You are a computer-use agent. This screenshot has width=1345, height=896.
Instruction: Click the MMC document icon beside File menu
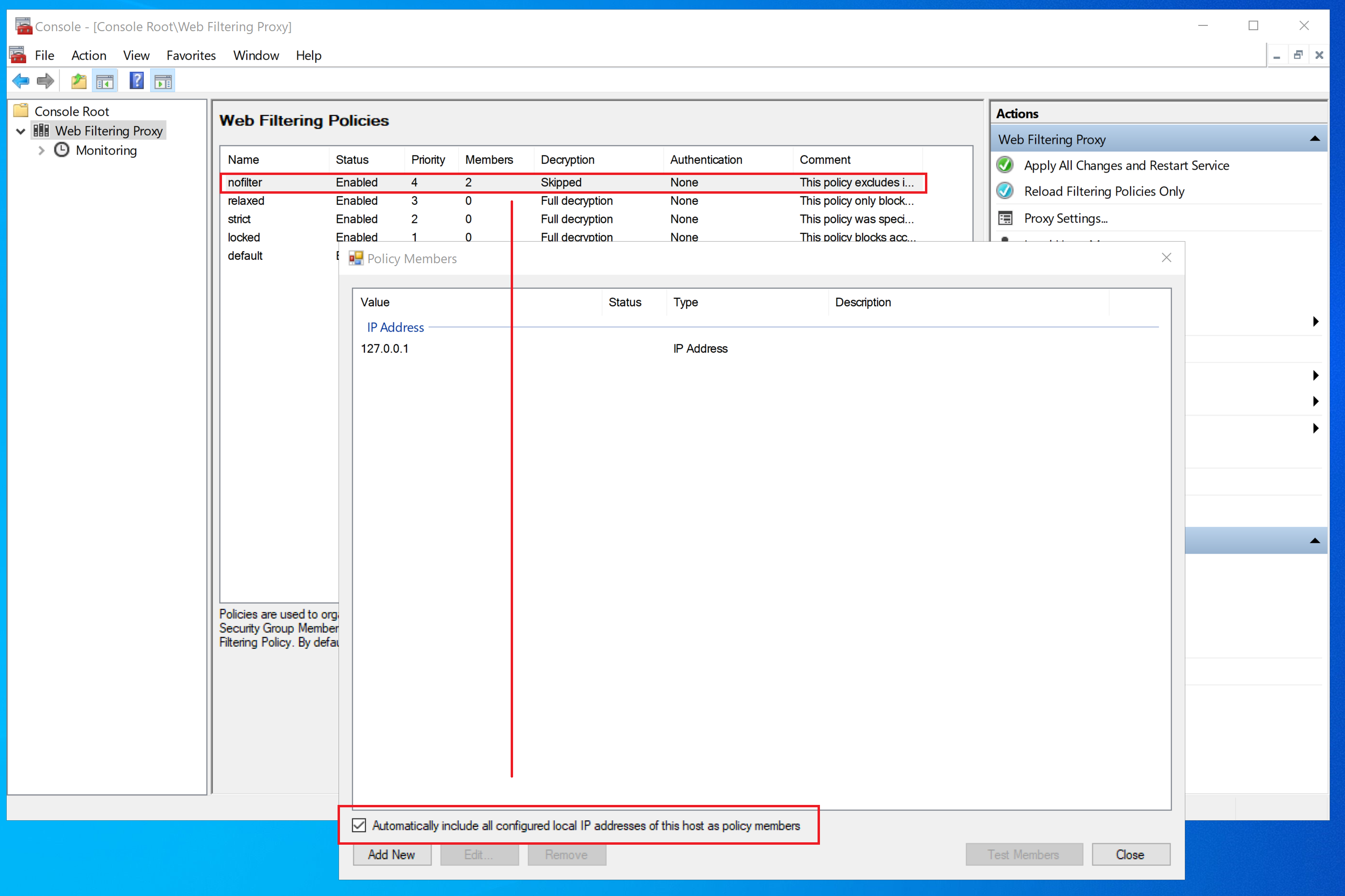coord(18,55)
